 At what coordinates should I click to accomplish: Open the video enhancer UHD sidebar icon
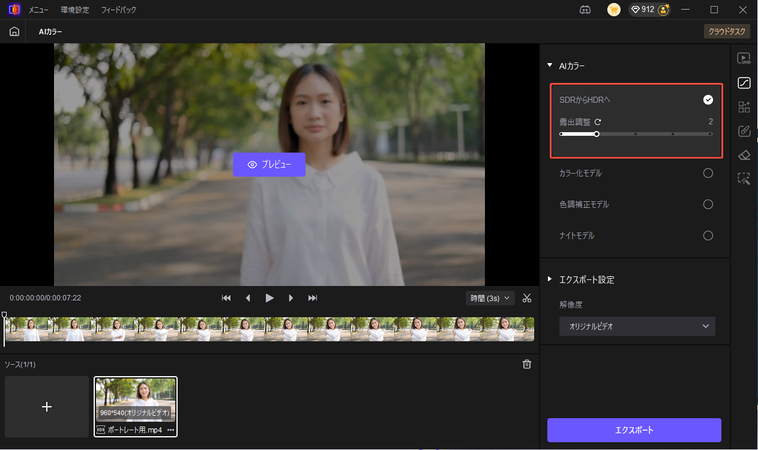(743, 59)
